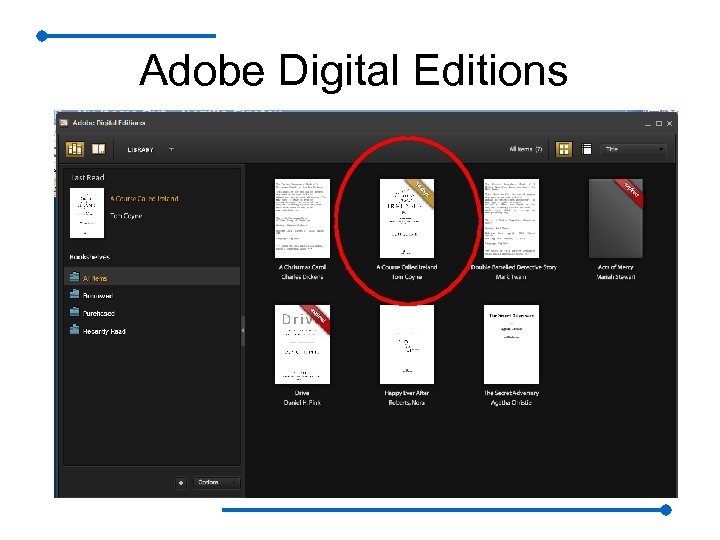The height and width of the screenshot is (540, 720).
Task: Open A Course Called Ireland book cover
Action: 407,219
